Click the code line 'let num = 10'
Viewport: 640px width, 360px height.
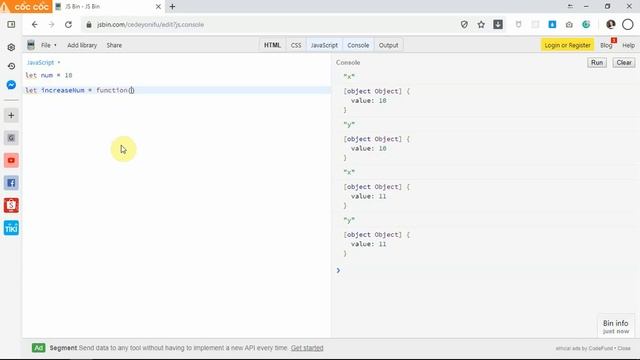tap(49, 75)
